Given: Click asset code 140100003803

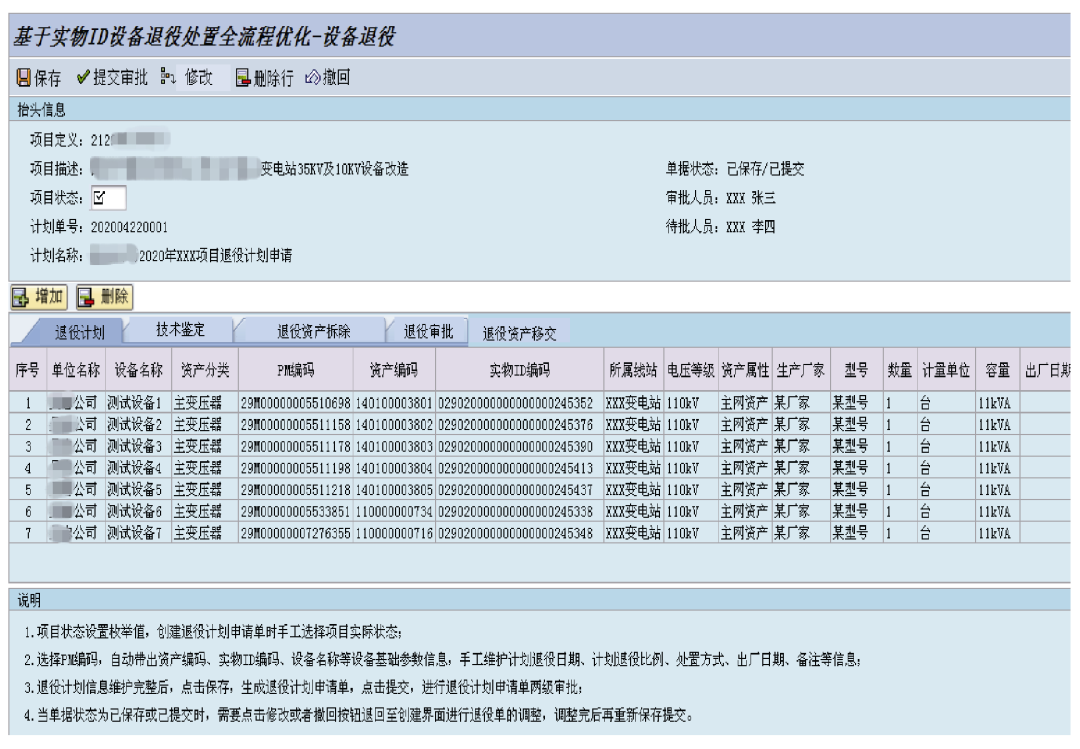Looking at the screenshot, I should tap(394, 446).
